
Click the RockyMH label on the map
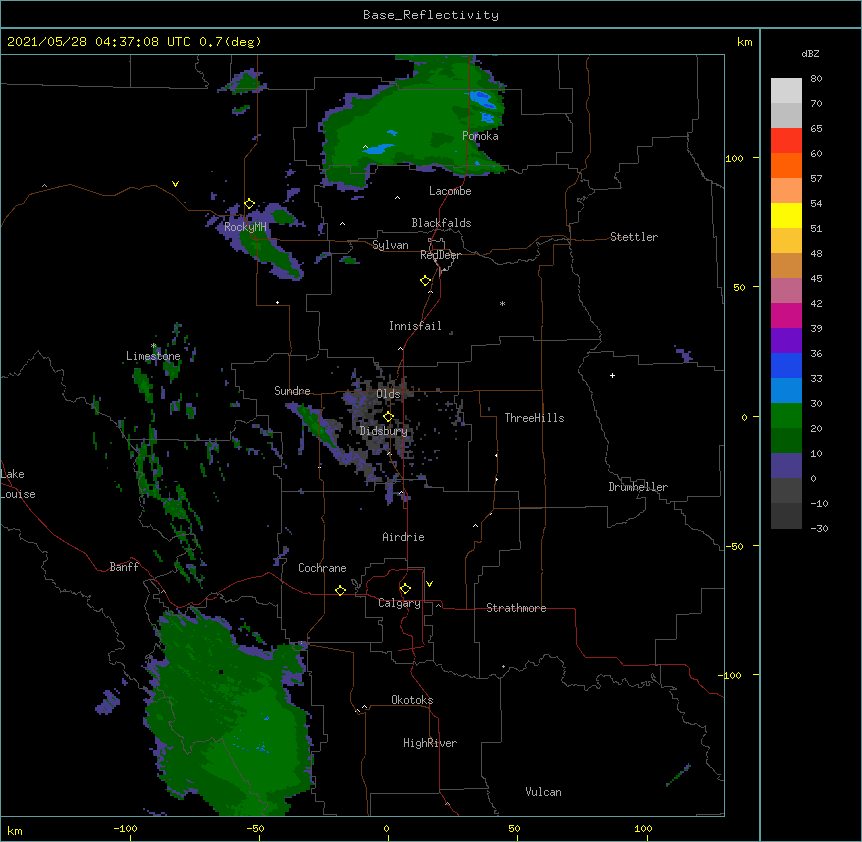pyautogui.click(x=245, y=227)
